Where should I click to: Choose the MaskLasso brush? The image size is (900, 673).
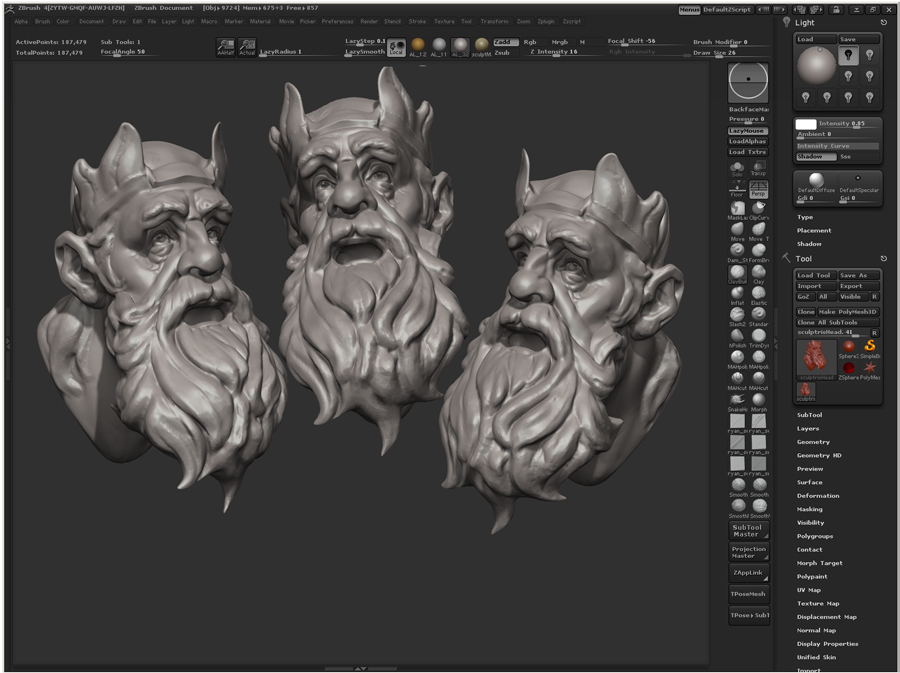[737, 207]
